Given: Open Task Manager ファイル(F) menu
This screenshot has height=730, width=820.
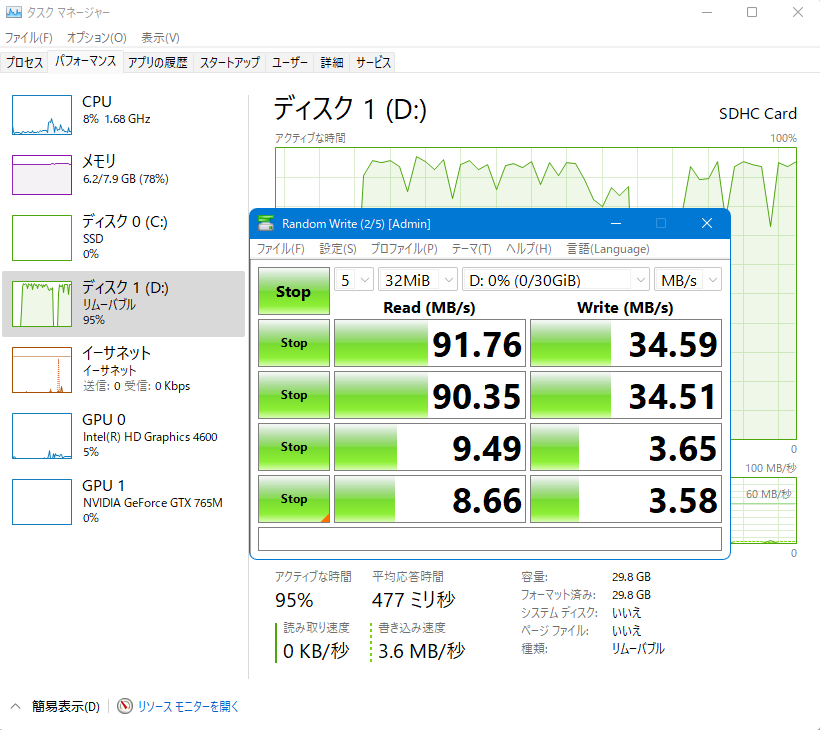Looking at the screenshot, I should [x=29, y=38].
